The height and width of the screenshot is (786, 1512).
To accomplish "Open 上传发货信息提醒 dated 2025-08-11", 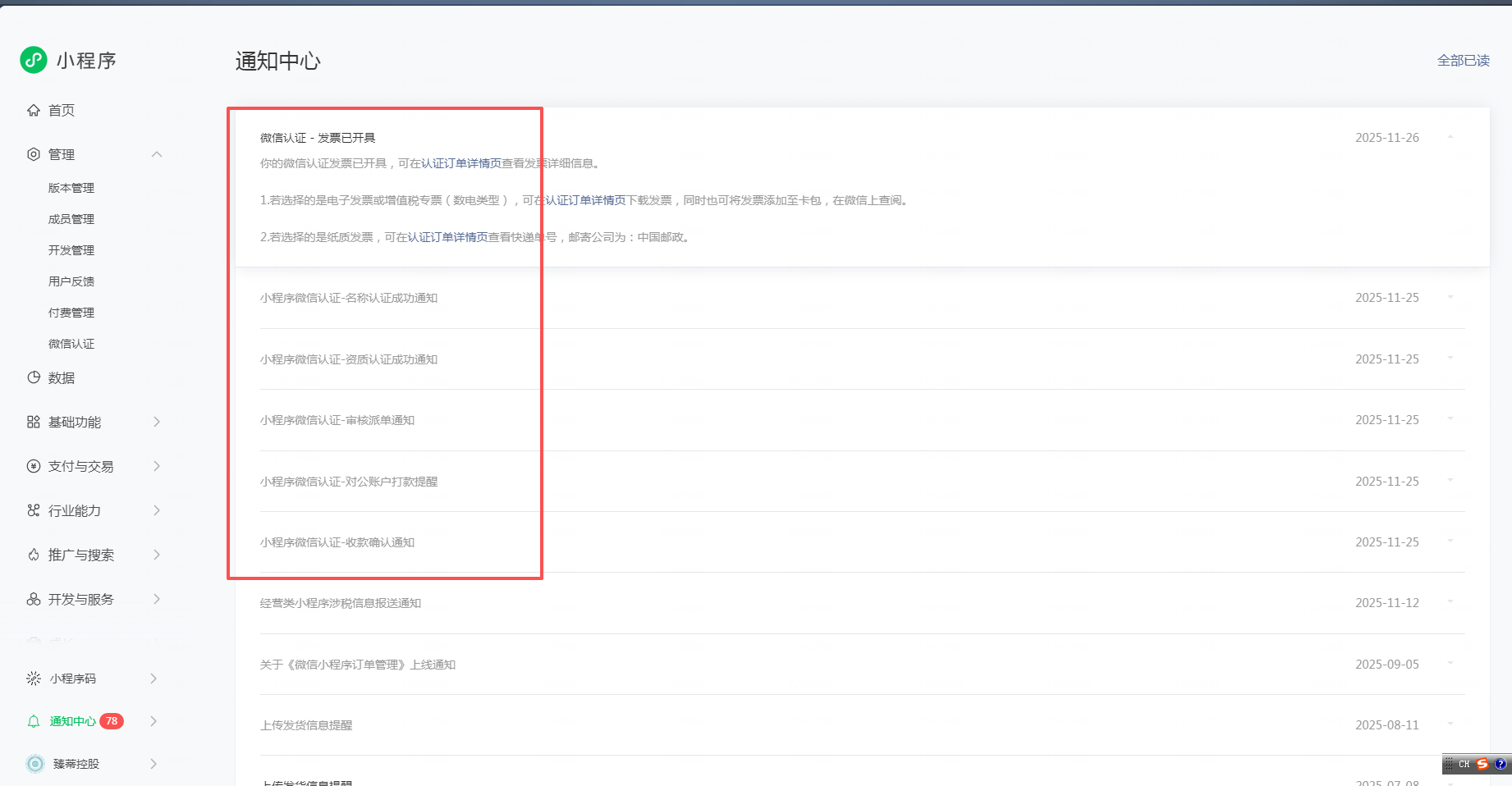I will tap(306, 725).
